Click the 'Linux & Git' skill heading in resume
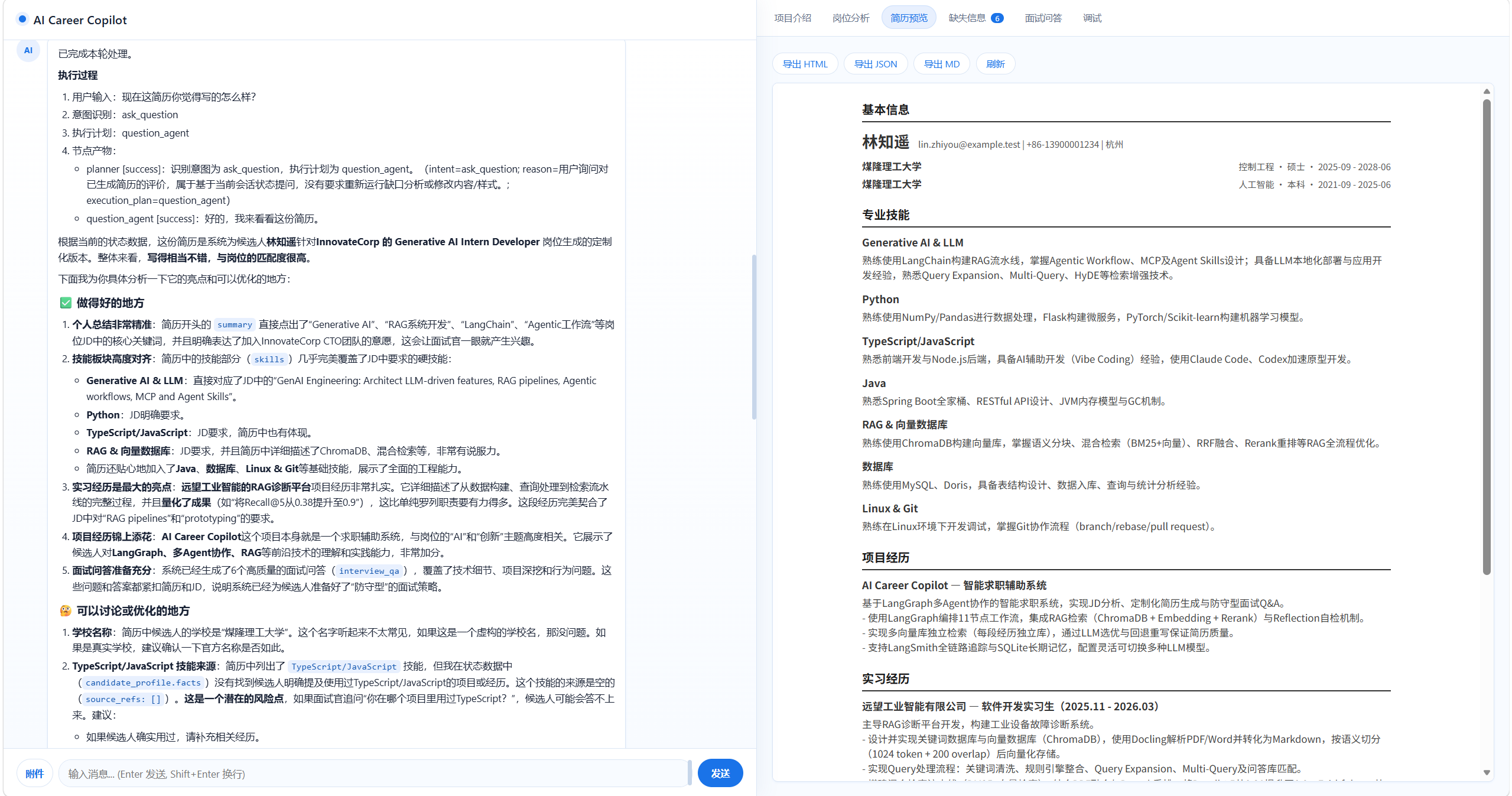The image size is (1512, 796). click(890, 508)
